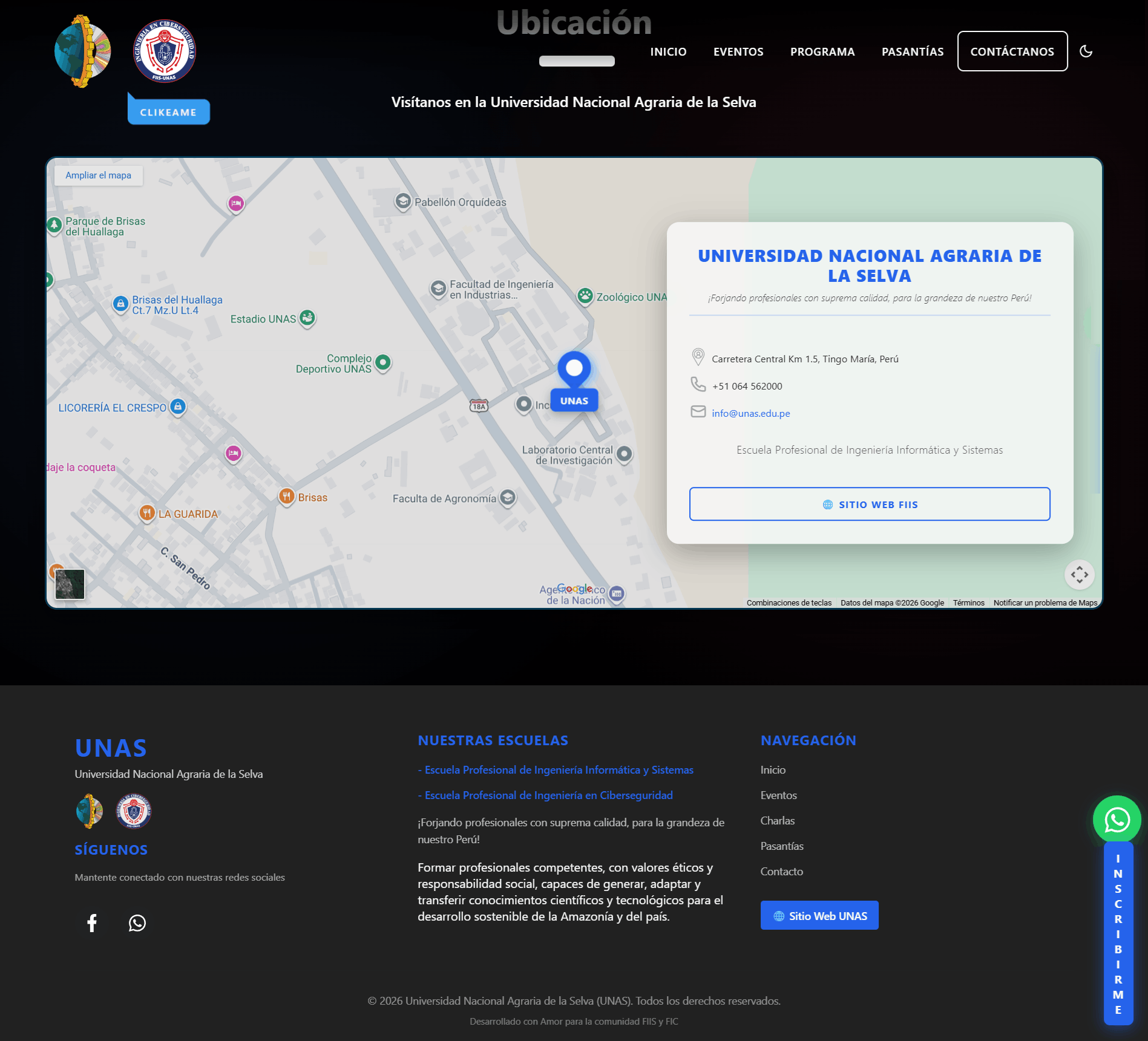
Task: Click the Zoológico UNAS map marker
Action: click(x=585, y=296)
